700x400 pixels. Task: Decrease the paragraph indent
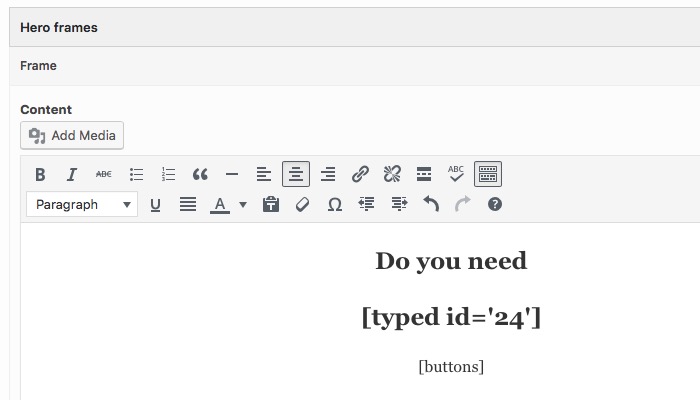(x=367, y=204)
